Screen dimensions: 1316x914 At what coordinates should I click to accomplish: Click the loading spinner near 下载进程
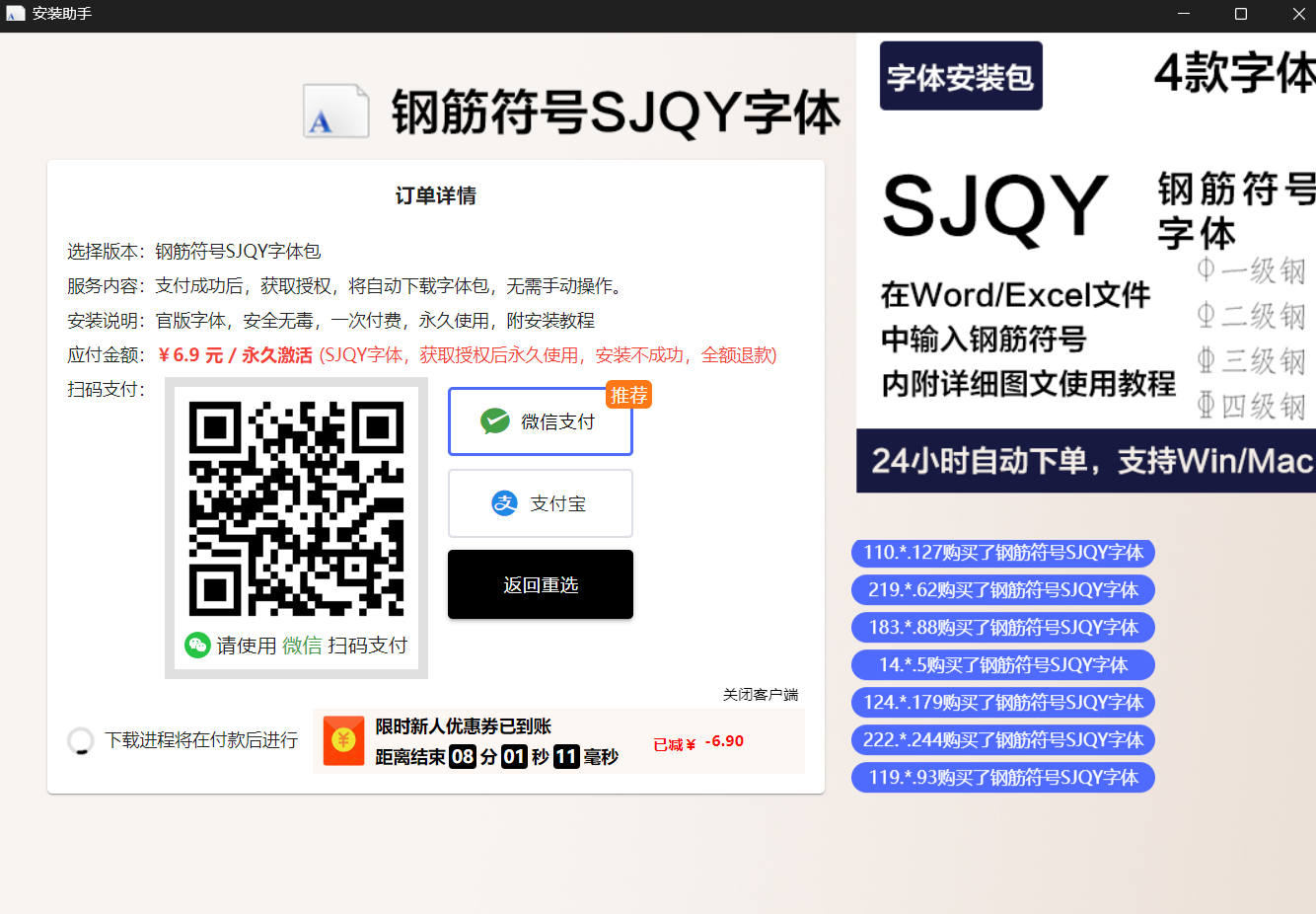pos(80,740)
